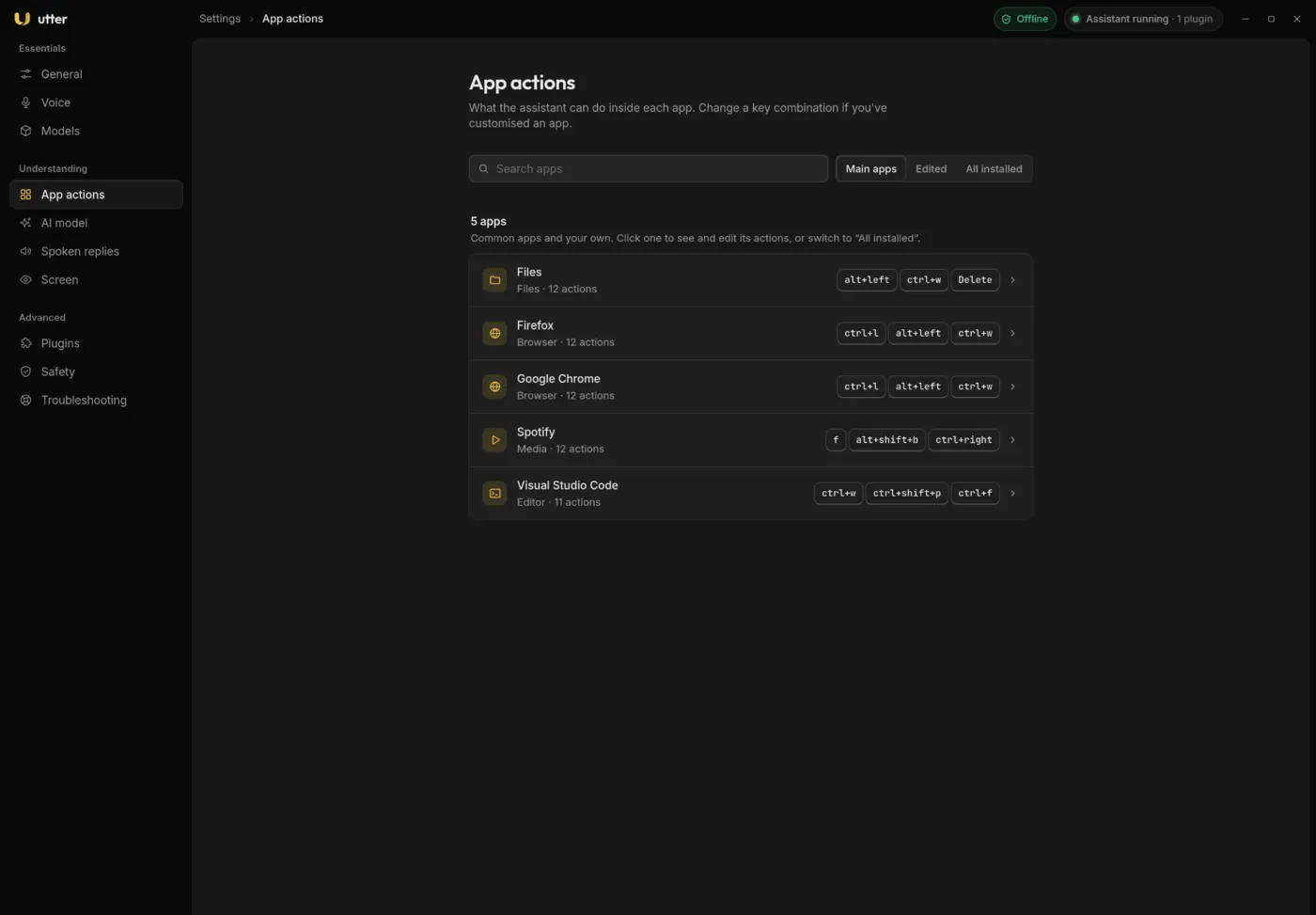Image resolution: width=1316 pixels, height=915 pixels.
Task: Open the Plugins settings page
Action: click(x=96, y=343)
